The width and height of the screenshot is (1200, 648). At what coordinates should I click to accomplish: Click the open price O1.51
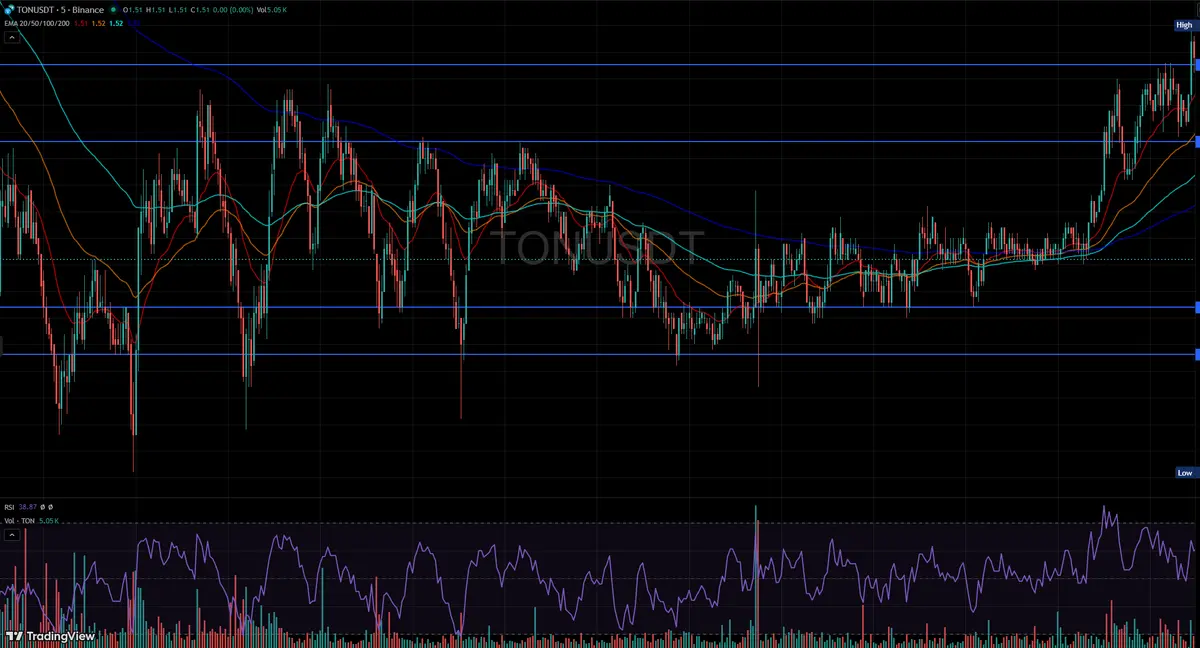132,10
